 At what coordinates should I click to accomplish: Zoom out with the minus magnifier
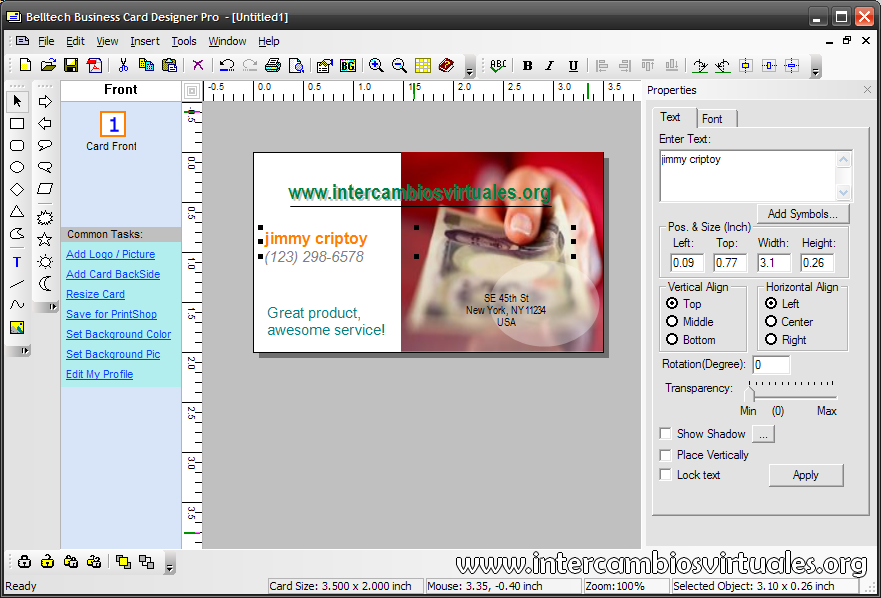coord(399,65)
